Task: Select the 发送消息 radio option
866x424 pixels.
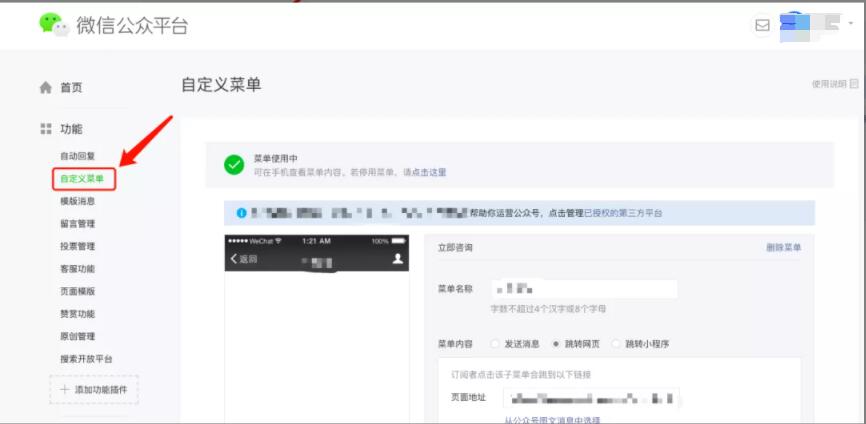Action: pyautogui.click(x=495, y=344)
